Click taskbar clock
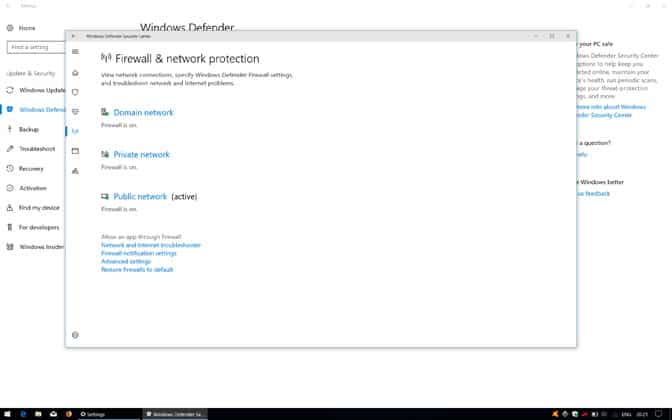 pos(642,414)
